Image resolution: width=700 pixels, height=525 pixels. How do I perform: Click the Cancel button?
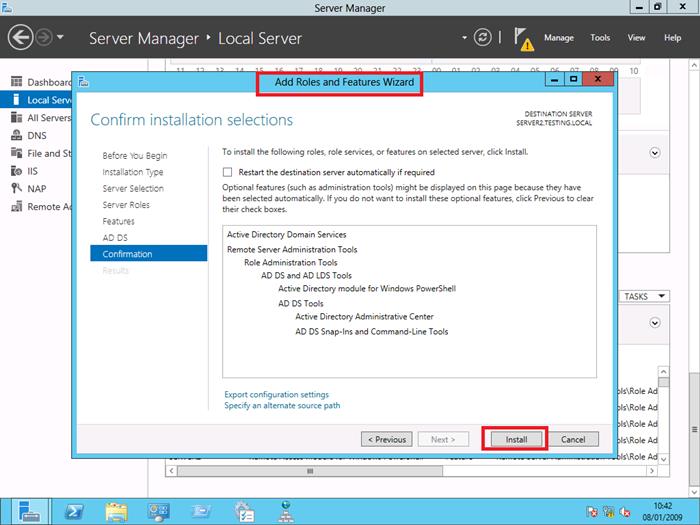coord(573,439)
